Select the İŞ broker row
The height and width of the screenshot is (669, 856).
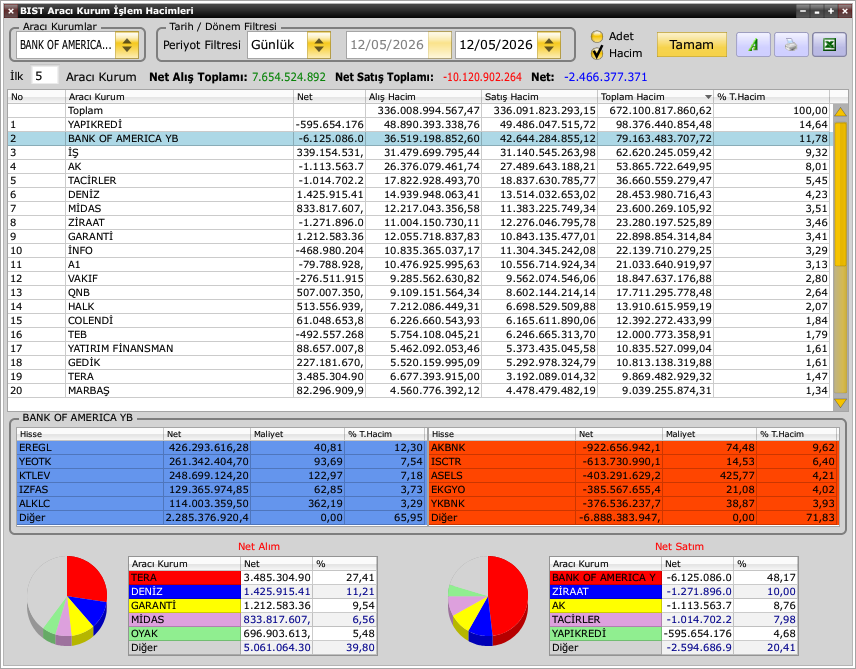419,152
